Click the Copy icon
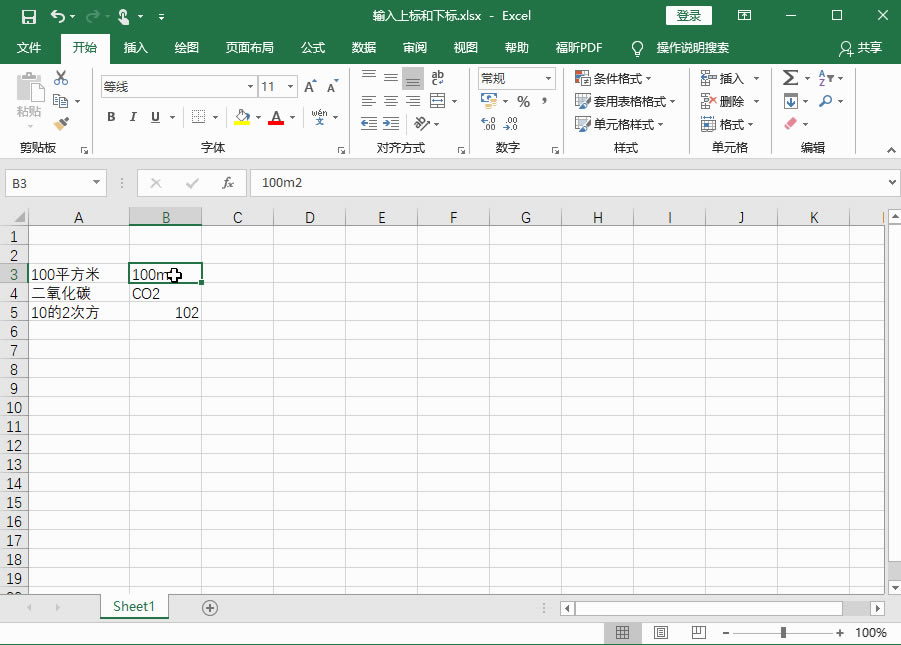This screenshot has height=645, width=901. click(60, 101)
